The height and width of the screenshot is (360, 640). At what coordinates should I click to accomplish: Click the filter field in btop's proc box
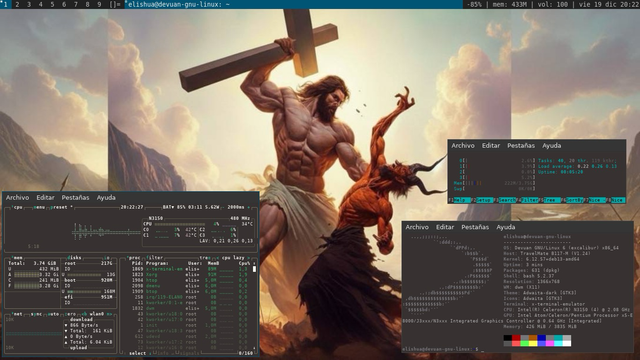pyautogui.click(x=155, y=258)
